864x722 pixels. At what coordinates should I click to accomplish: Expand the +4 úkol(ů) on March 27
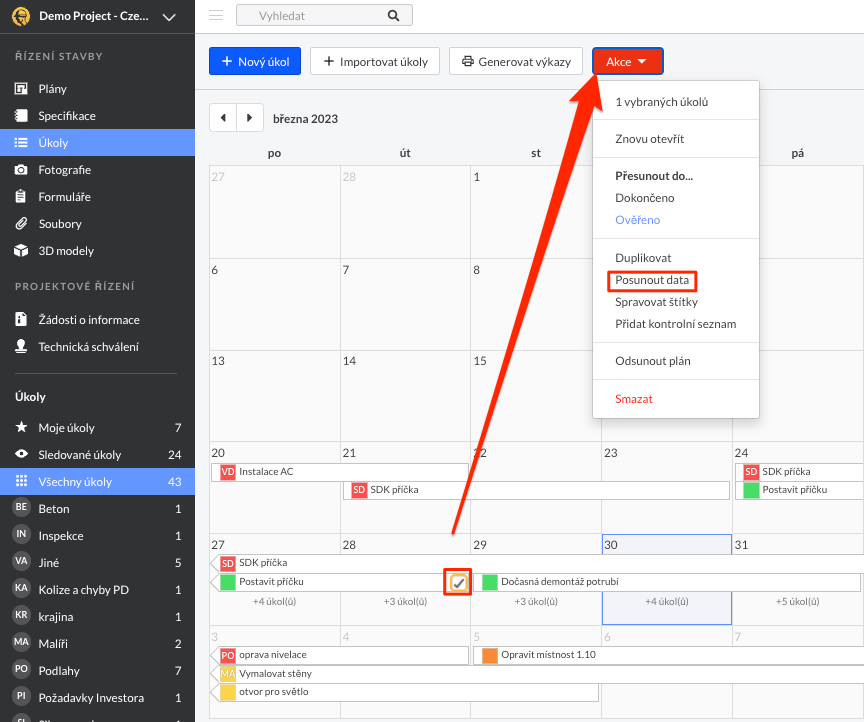pos(274,602)
